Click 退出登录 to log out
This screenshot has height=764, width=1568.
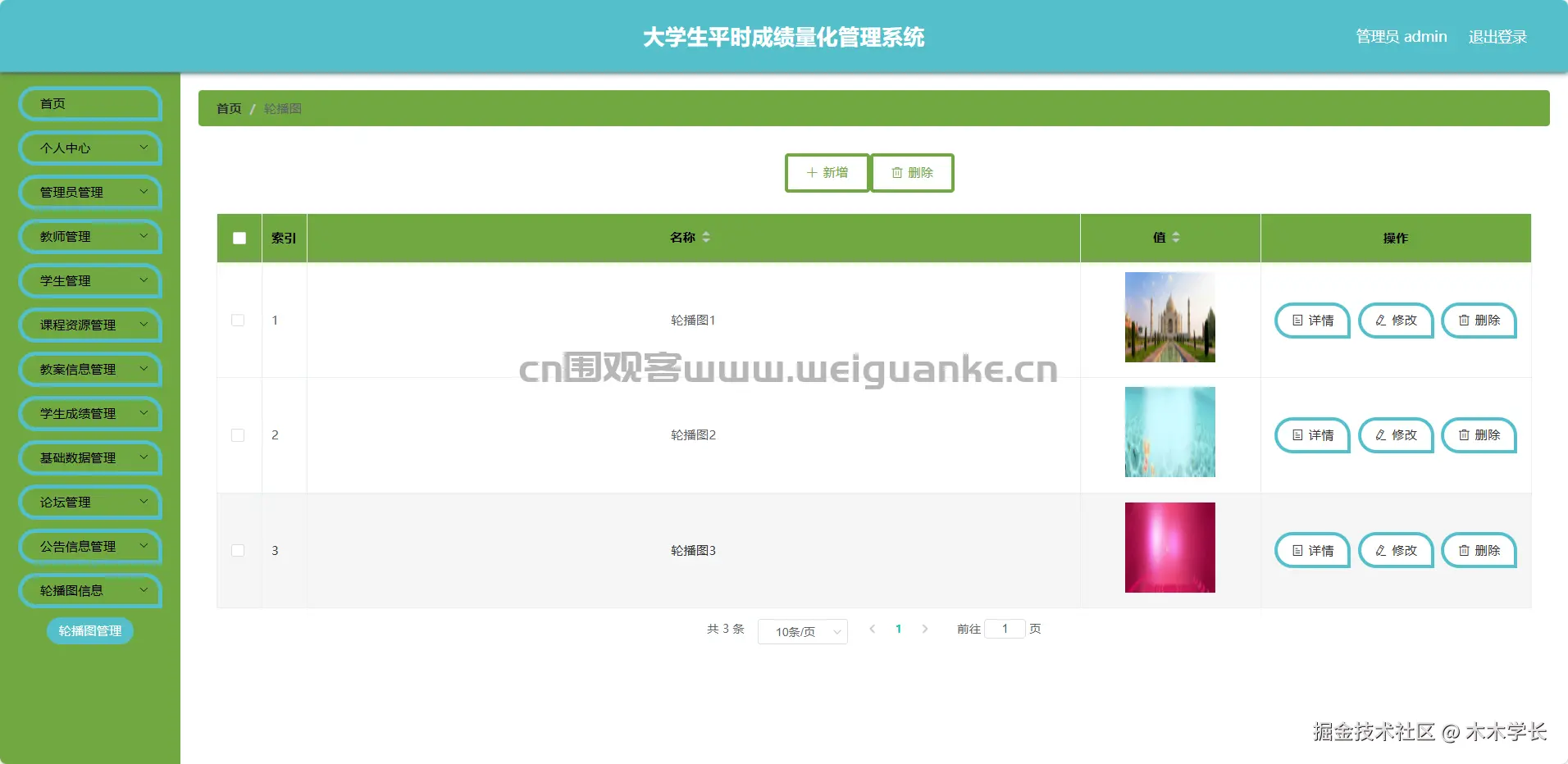coord(1497,37)
